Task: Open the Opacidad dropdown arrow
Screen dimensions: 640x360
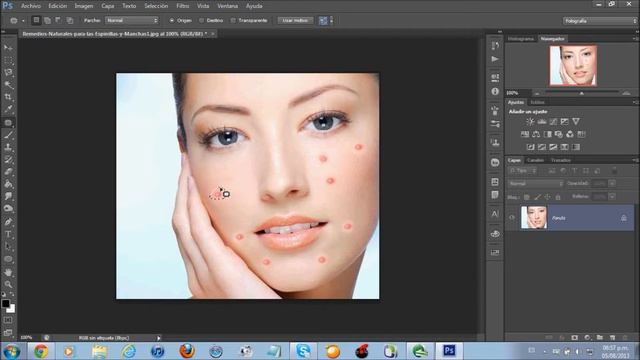Action: 612,184
